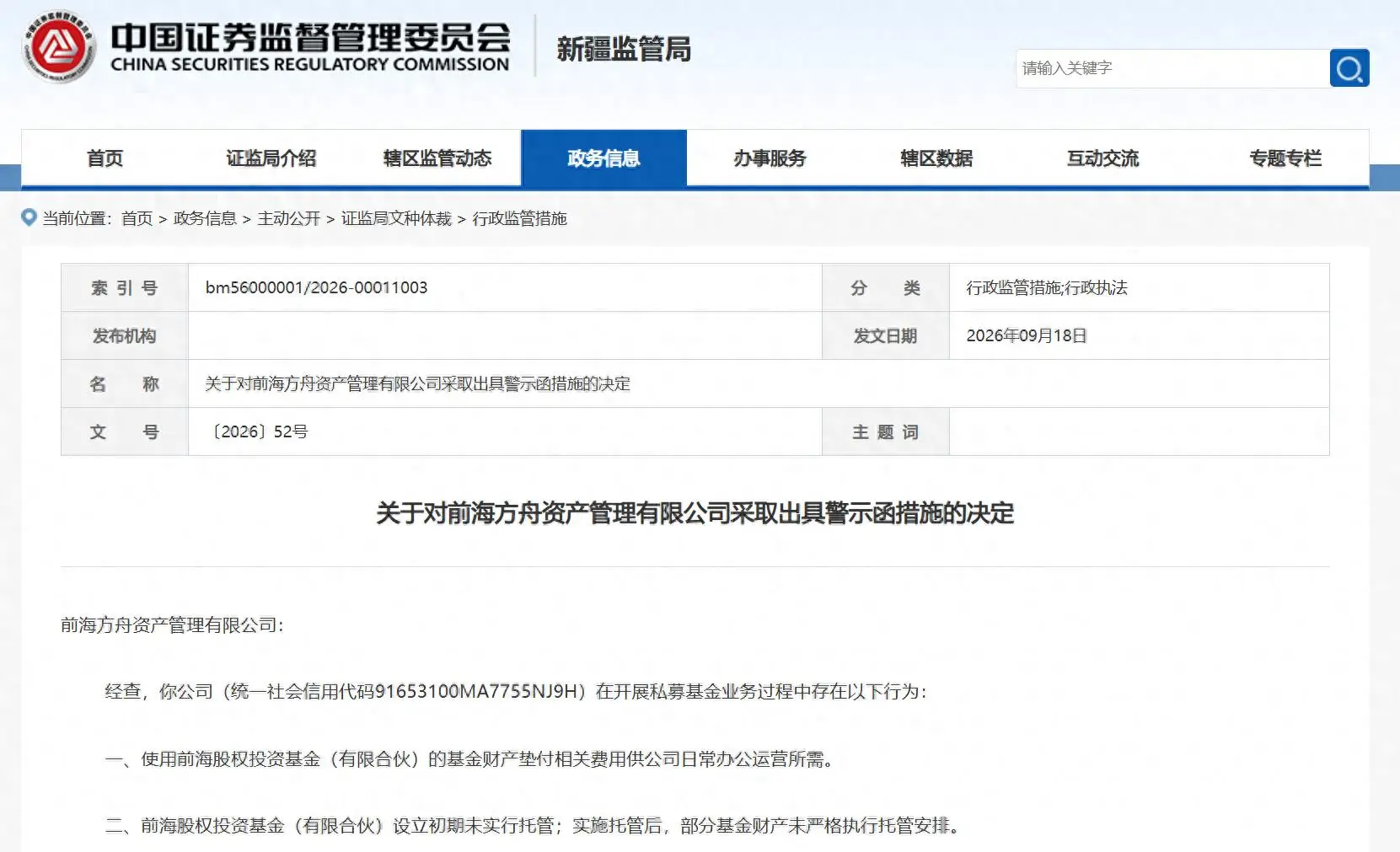Click the 索引号 label cell
Viewport: 1400px width, 852px height.
click(125, 287)
